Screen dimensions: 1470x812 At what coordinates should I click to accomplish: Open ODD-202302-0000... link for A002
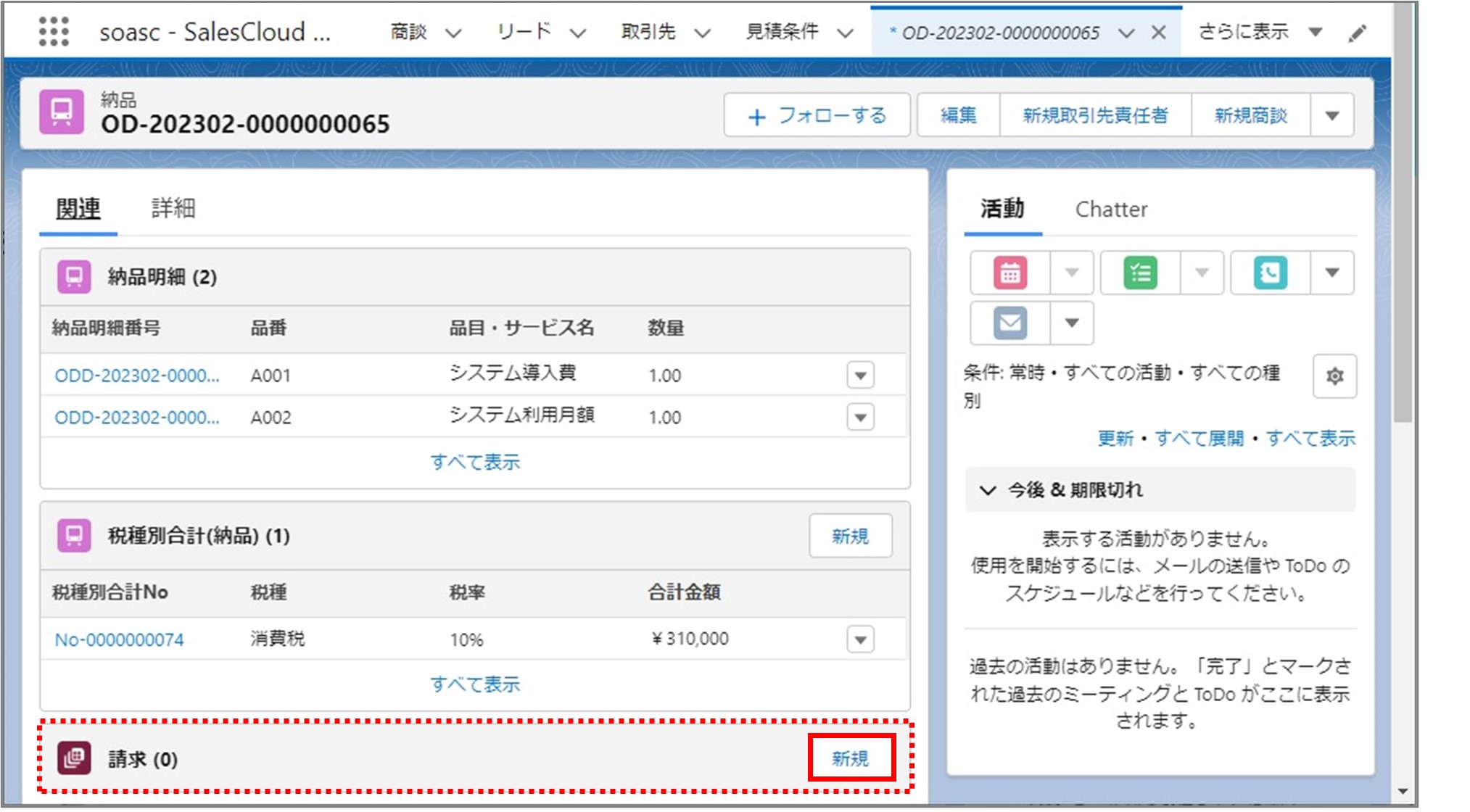(x=137, y=418)
